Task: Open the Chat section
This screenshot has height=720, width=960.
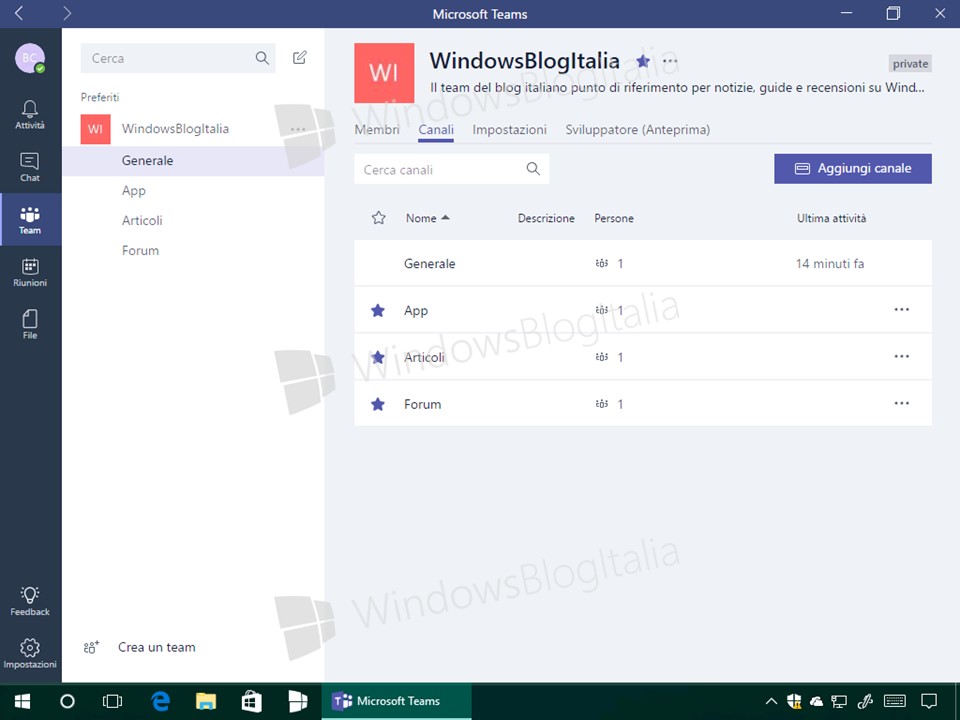Action: point(30,167)
